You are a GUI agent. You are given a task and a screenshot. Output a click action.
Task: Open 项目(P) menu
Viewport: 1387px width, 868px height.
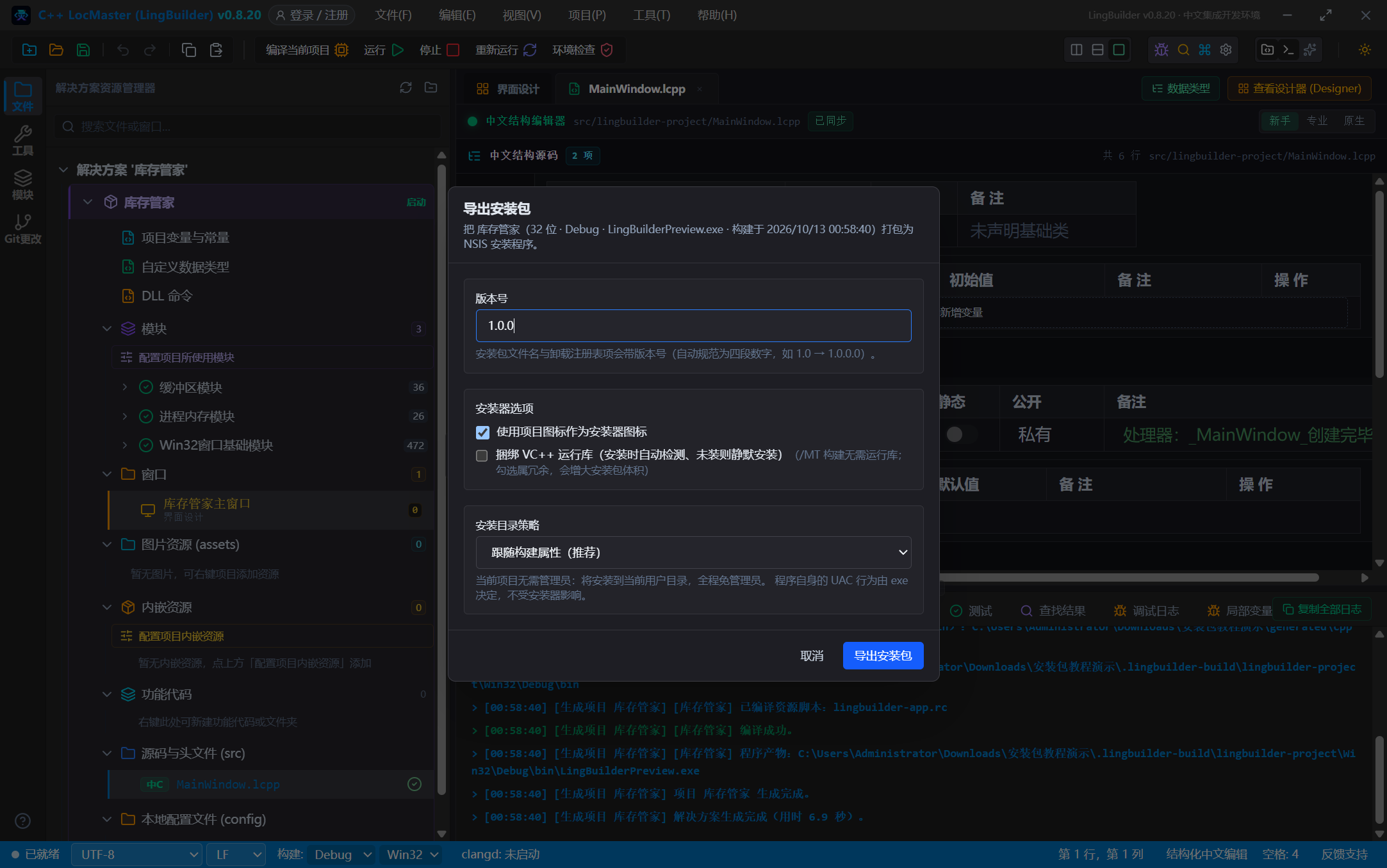[587, 15]
